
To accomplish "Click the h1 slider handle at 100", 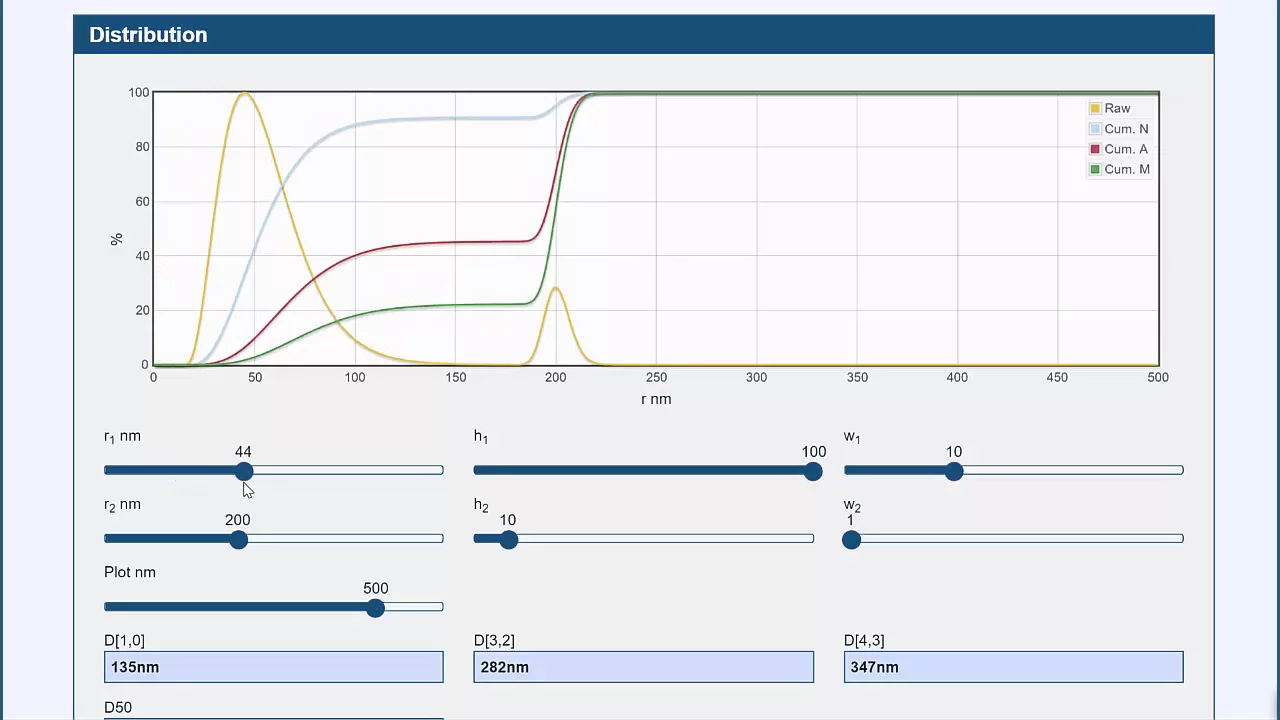I will coord(812,471).
